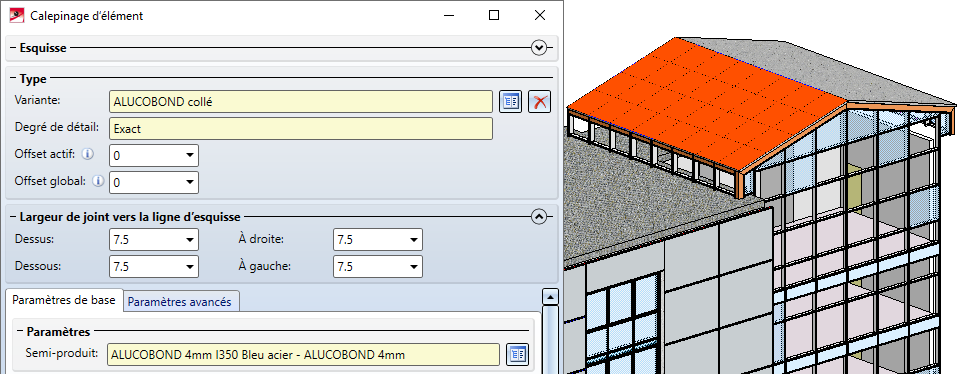This screenshot has width=957, height=374.
Task: Switch to the Paramètres de base tab
Action: tap(64, 300)
